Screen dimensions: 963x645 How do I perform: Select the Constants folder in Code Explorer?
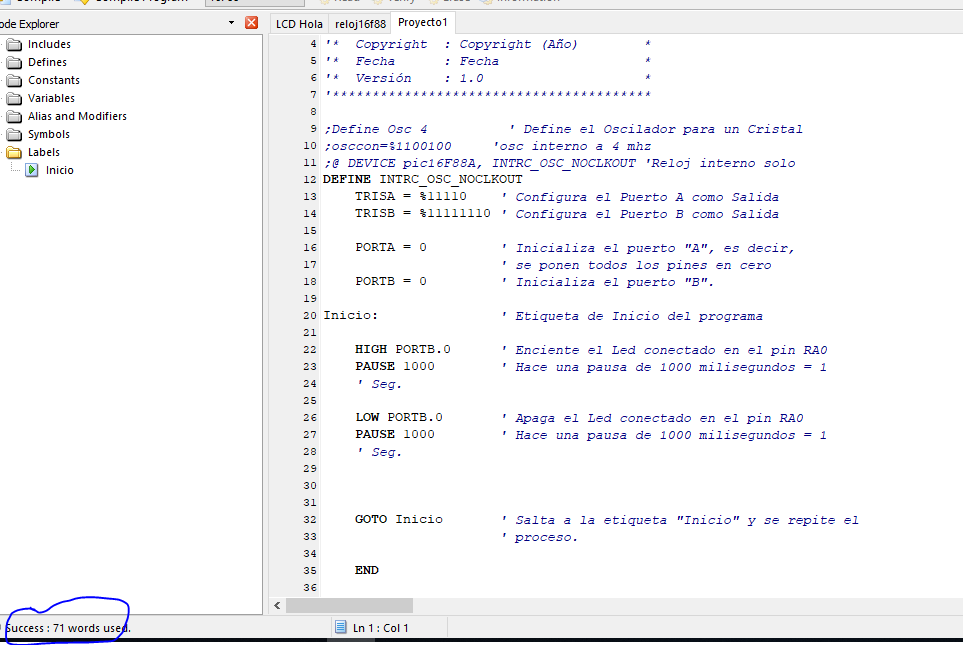53,80
